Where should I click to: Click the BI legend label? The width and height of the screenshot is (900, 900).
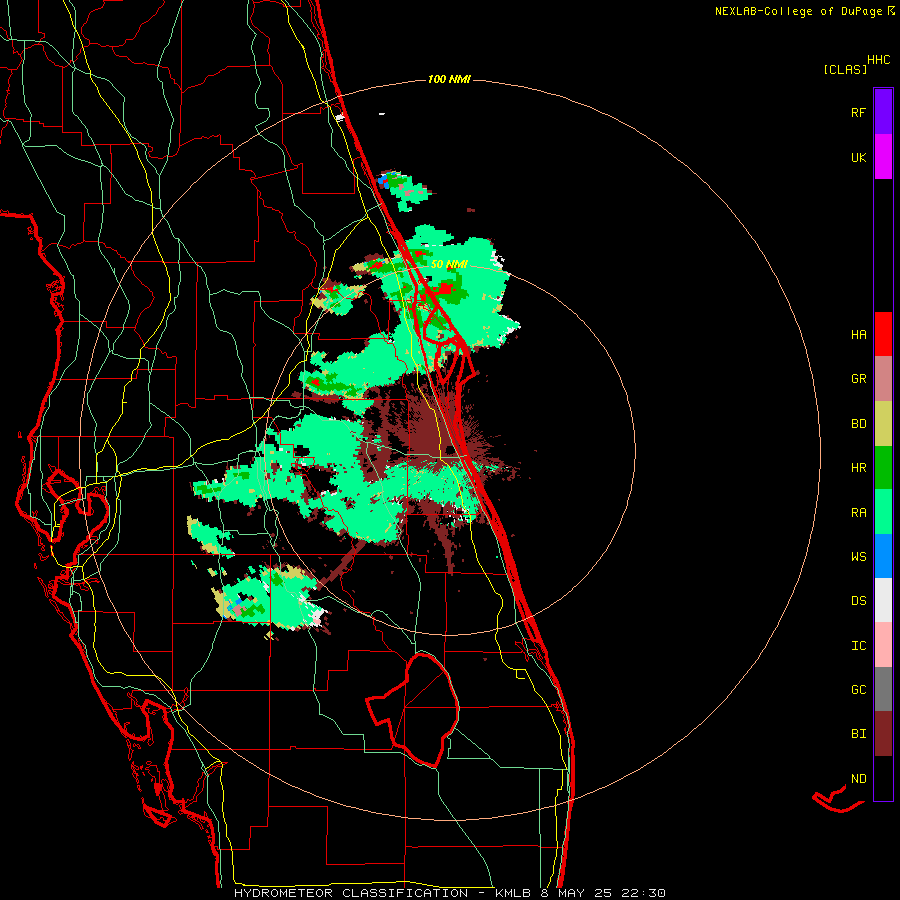click(858, 734)
